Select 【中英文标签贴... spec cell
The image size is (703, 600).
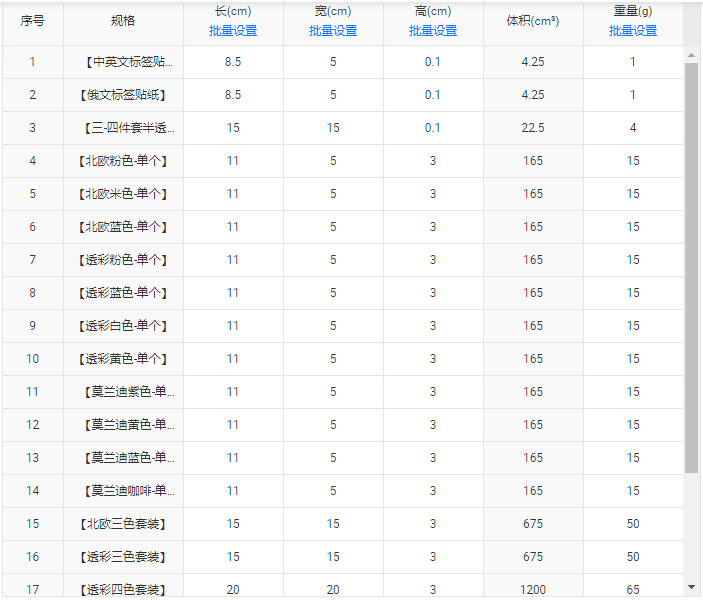(123, 62)
